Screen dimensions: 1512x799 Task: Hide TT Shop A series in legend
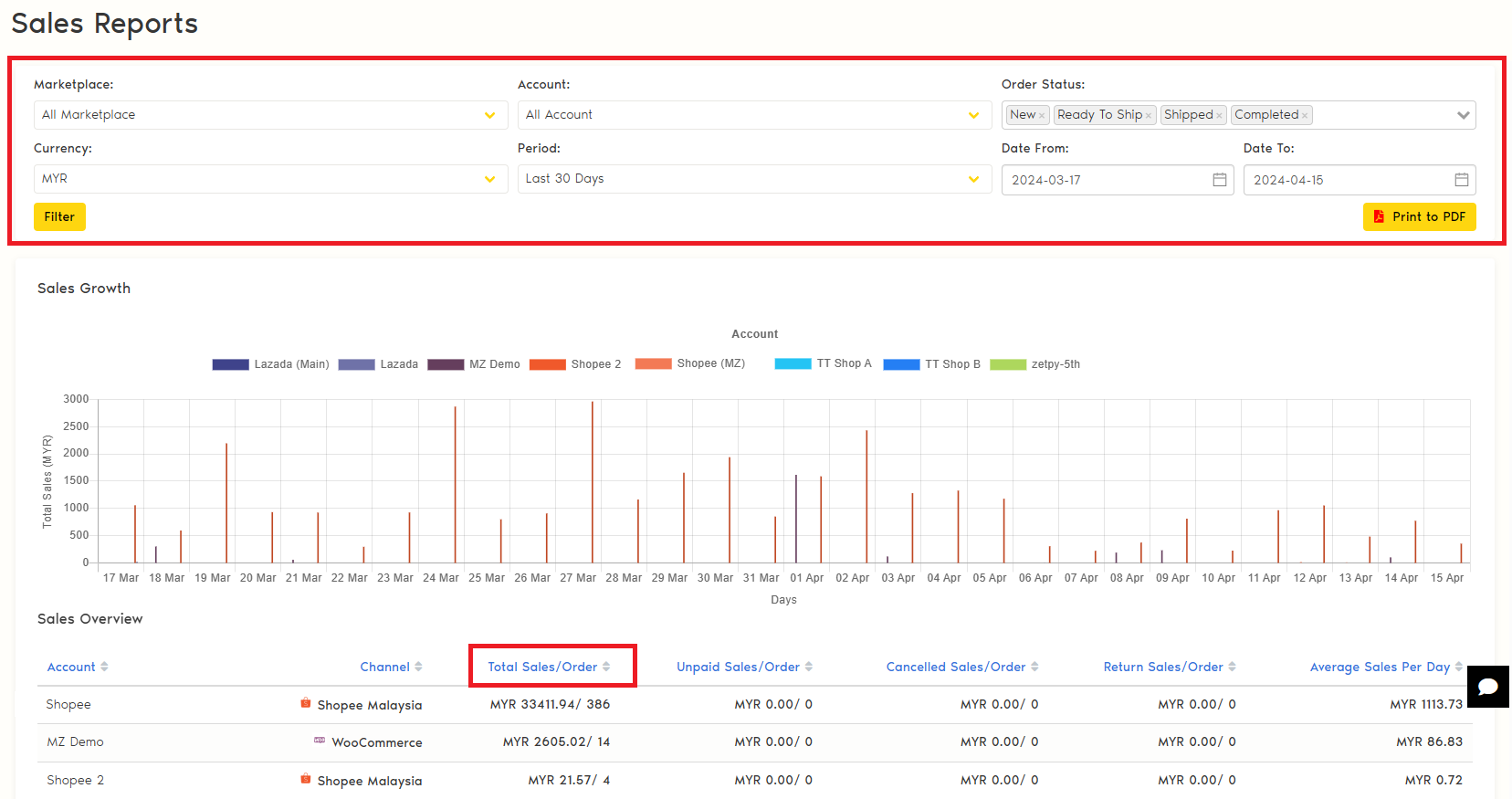pos(823,363)
